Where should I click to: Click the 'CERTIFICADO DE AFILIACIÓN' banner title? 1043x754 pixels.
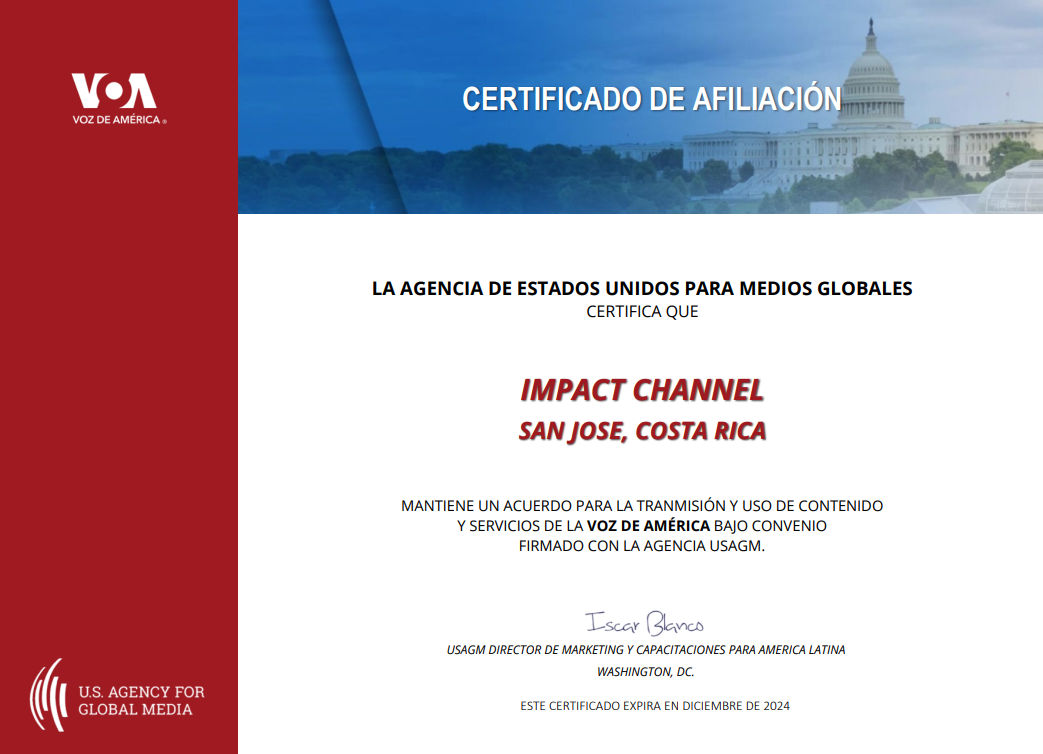(651, 99)
